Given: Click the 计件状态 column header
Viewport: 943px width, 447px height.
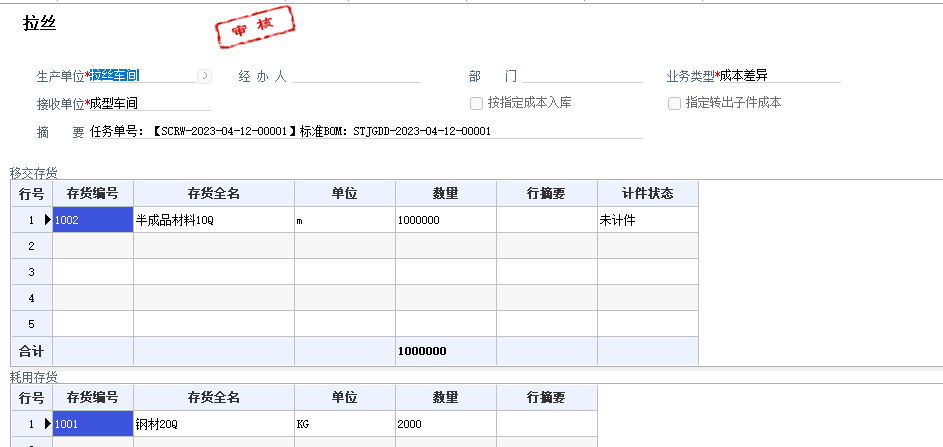Looking at the screenshot, I should [647, 193].
